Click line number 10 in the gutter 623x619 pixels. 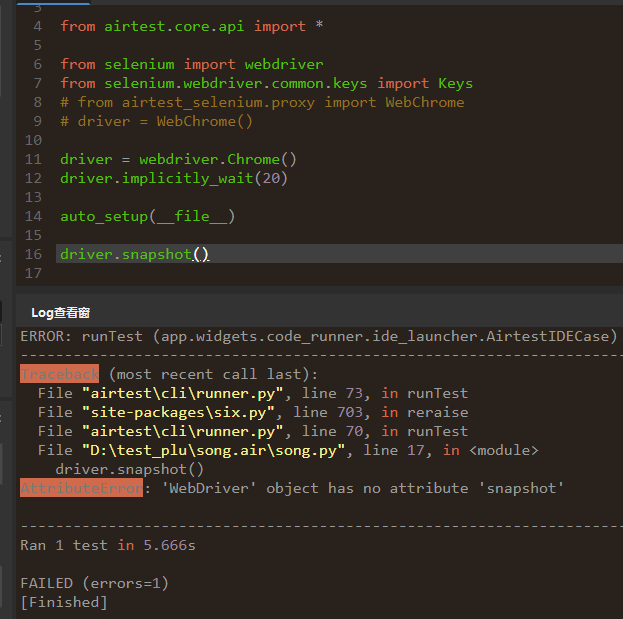33,140
